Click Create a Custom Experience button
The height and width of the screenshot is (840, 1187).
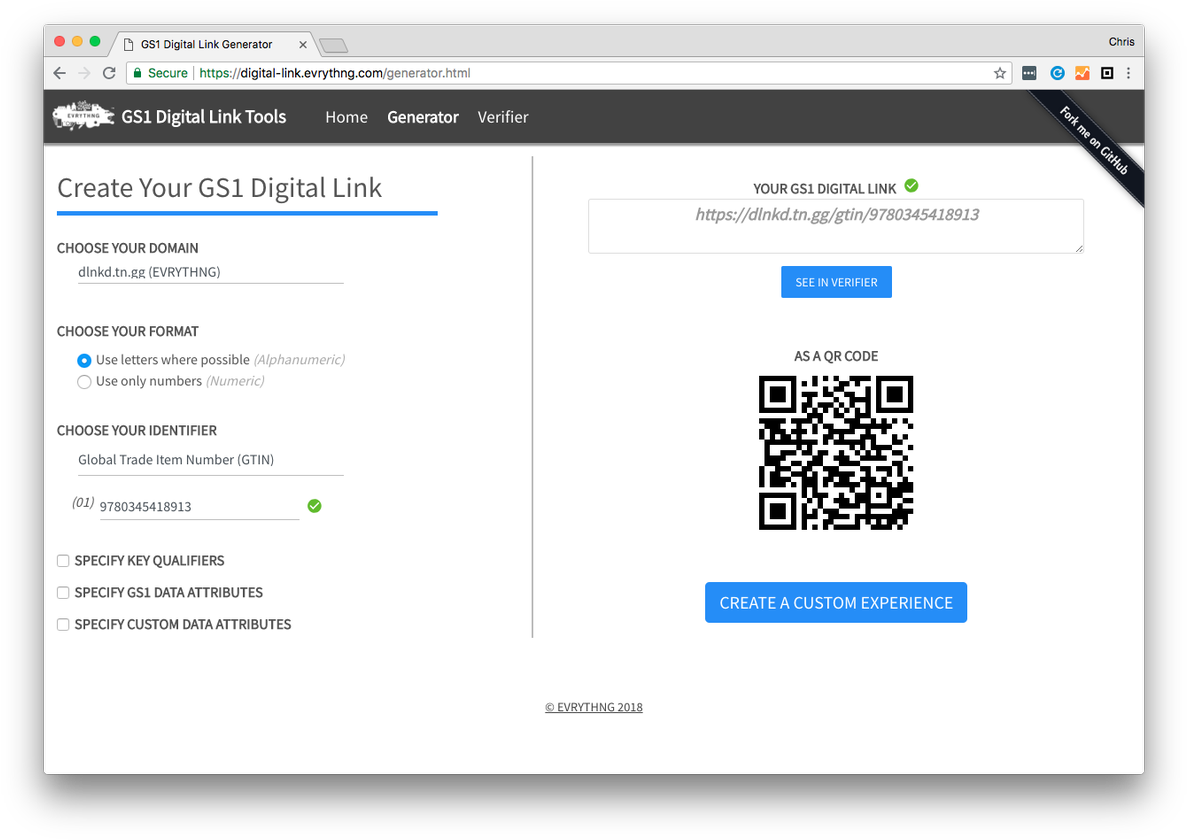(835, 603)
